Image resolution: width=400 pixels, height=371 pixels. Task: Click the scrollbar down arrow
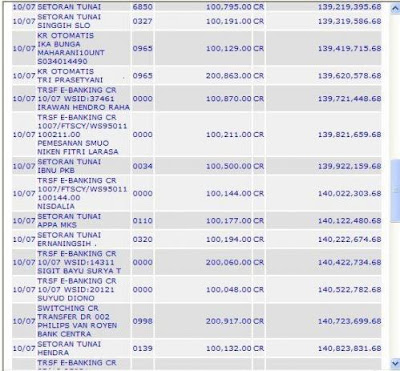tap(395, 363)
